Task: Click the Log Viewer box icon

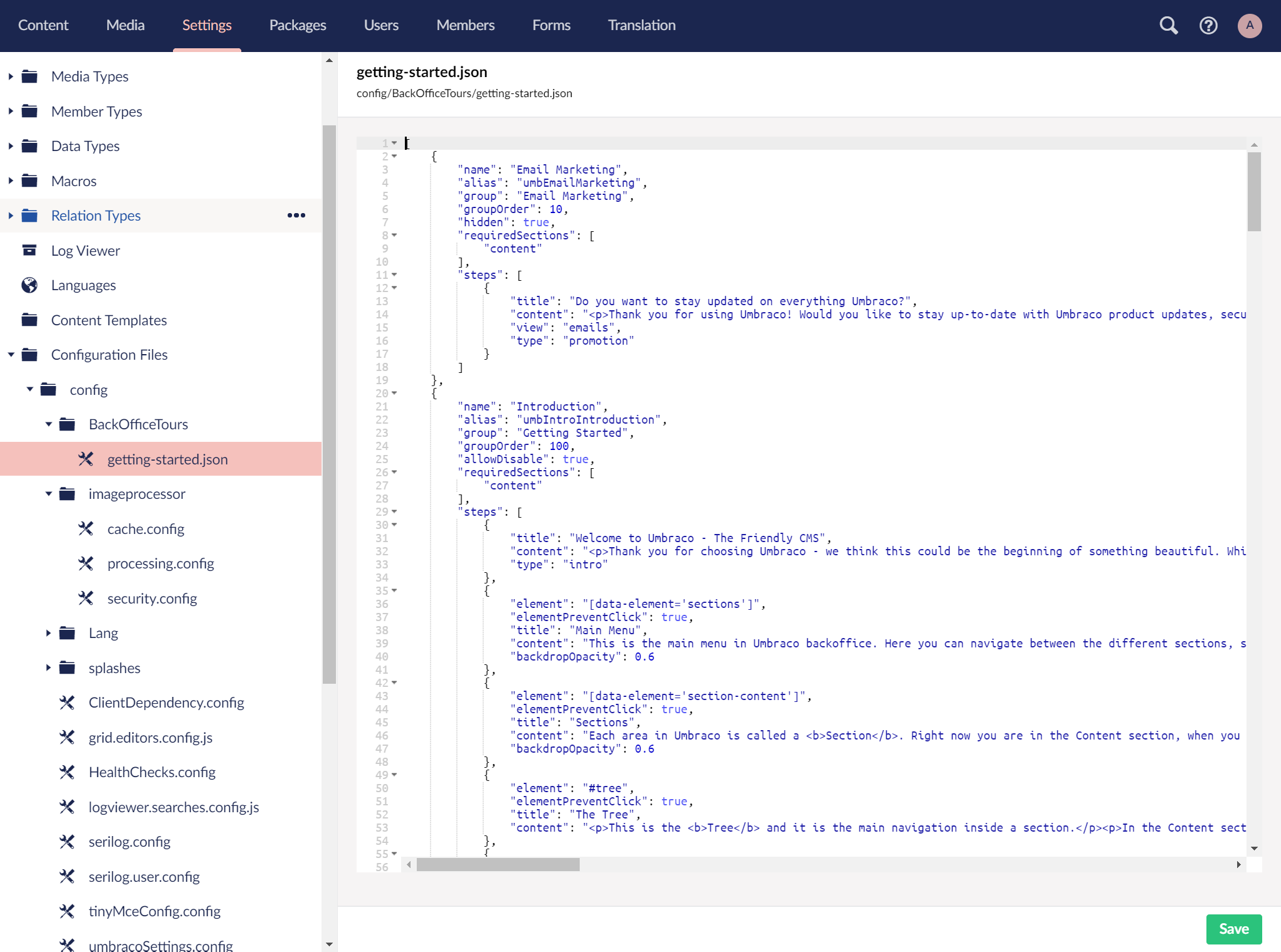Action: click(x=29, y=251)
